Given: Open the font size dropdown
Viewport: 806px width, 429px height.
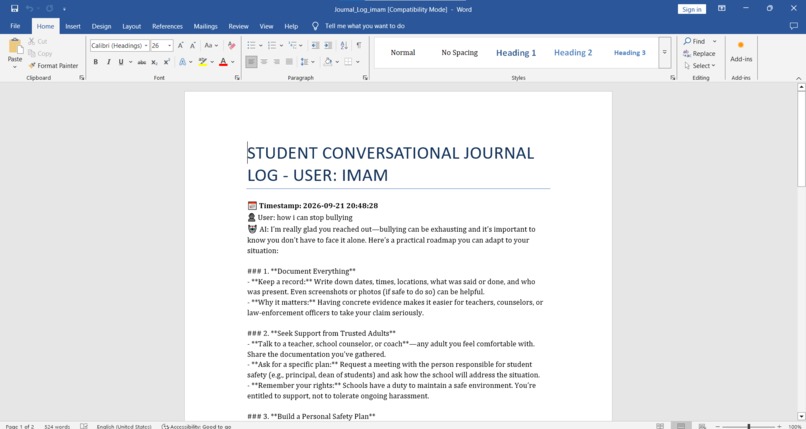Looking at the screenshot, I should (170, 46).
